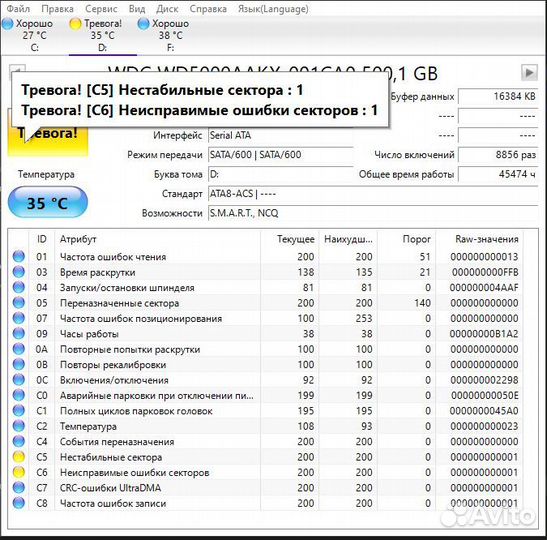Click the Число включений value 8856 раз

(x=498, y=155)
